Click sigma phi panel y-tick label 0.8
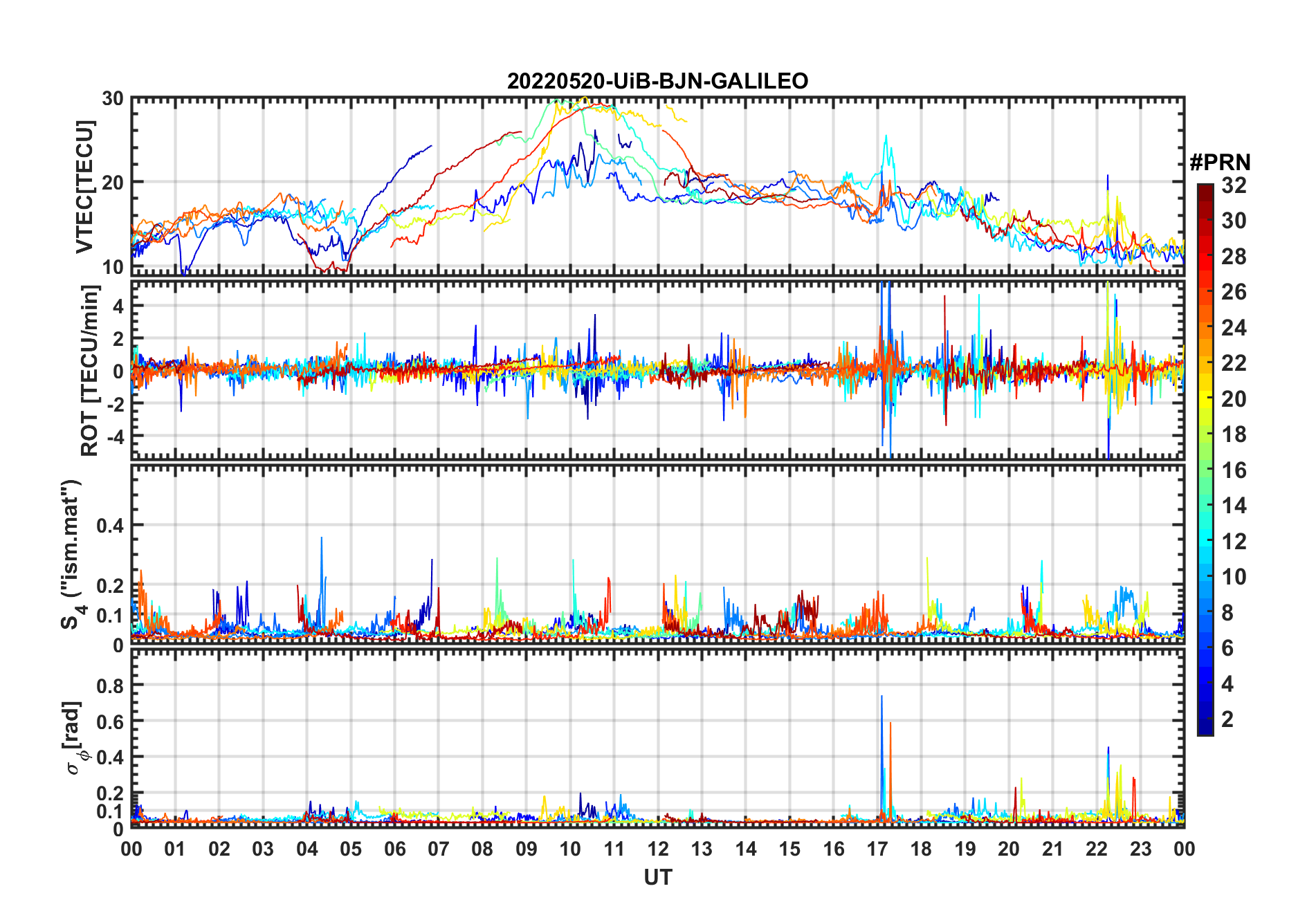 pyautogui.click(x=110, y=686)
